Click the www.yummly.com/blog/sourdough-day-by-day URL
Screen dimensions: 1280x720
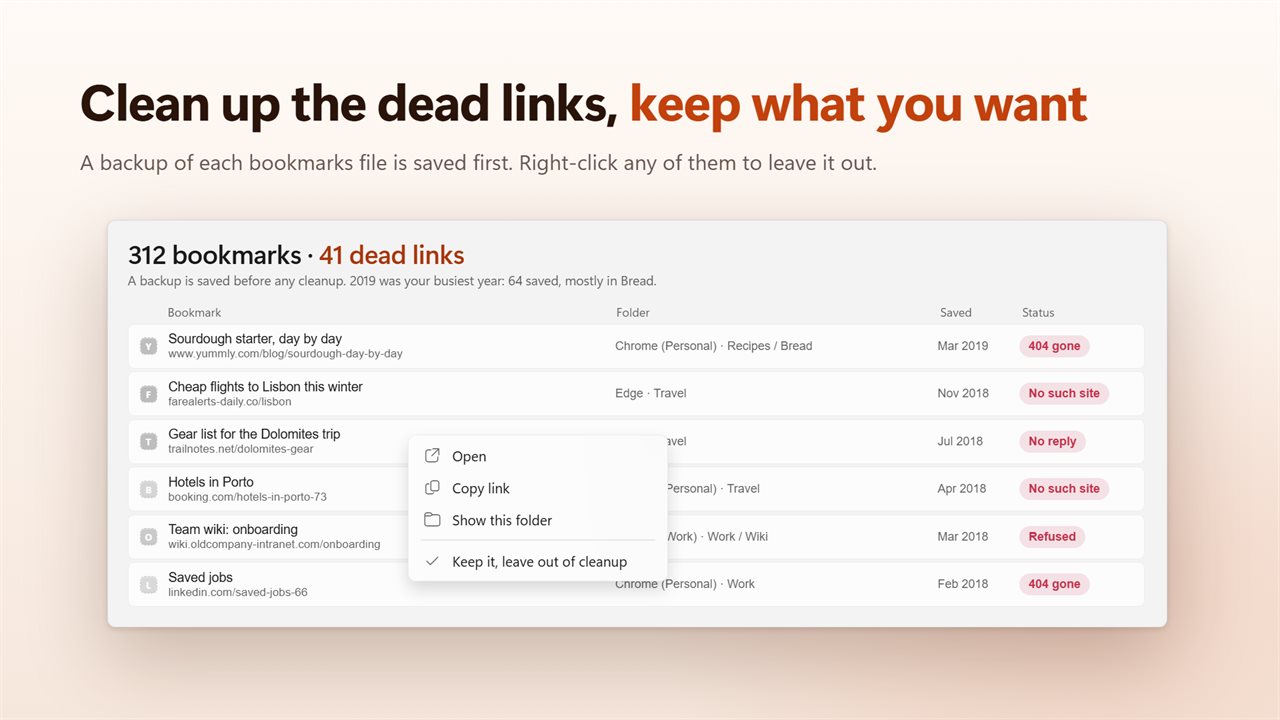pos(285,354)
